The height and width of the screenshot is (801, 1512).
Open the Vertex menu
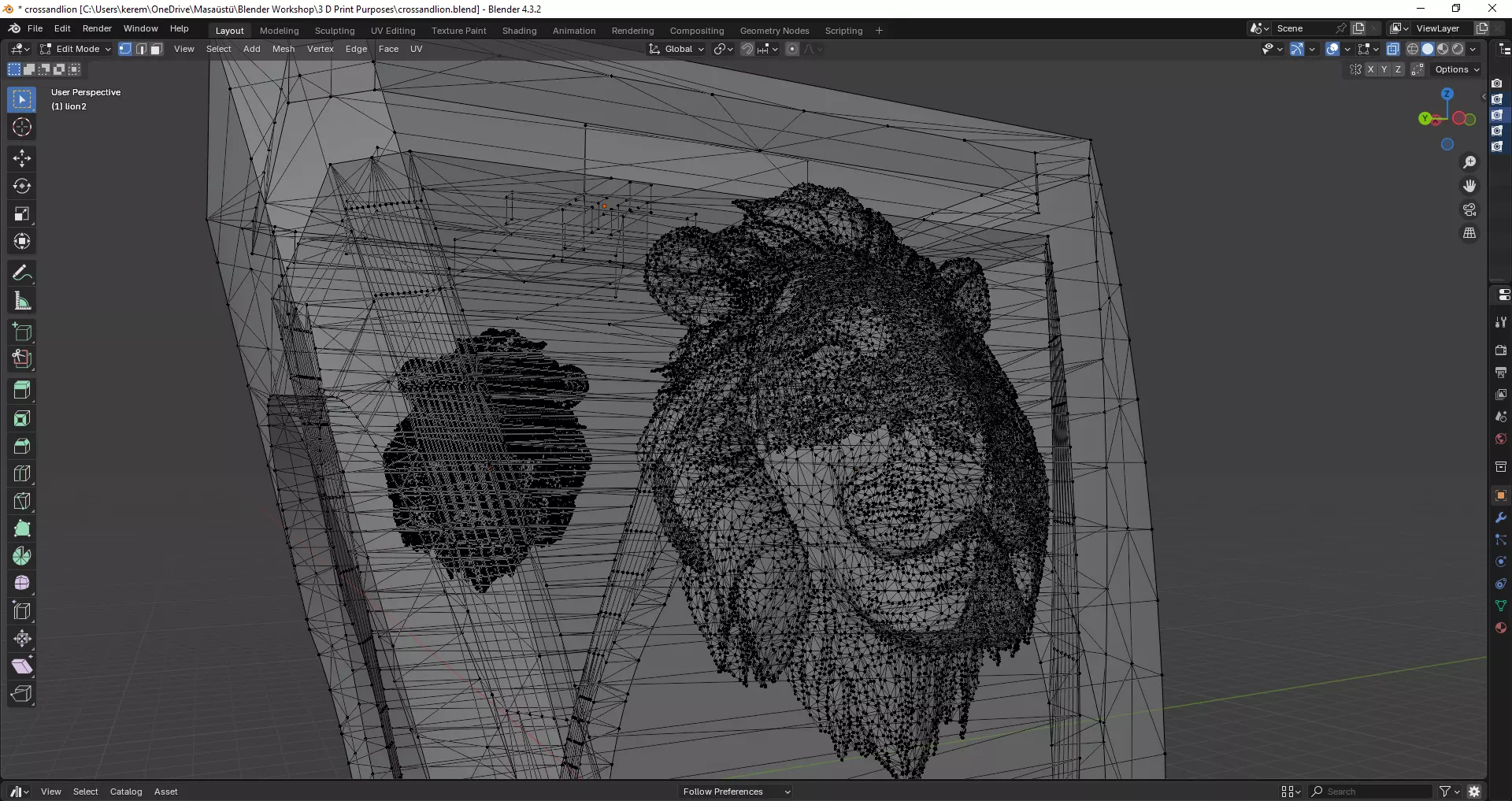(321, 49)
